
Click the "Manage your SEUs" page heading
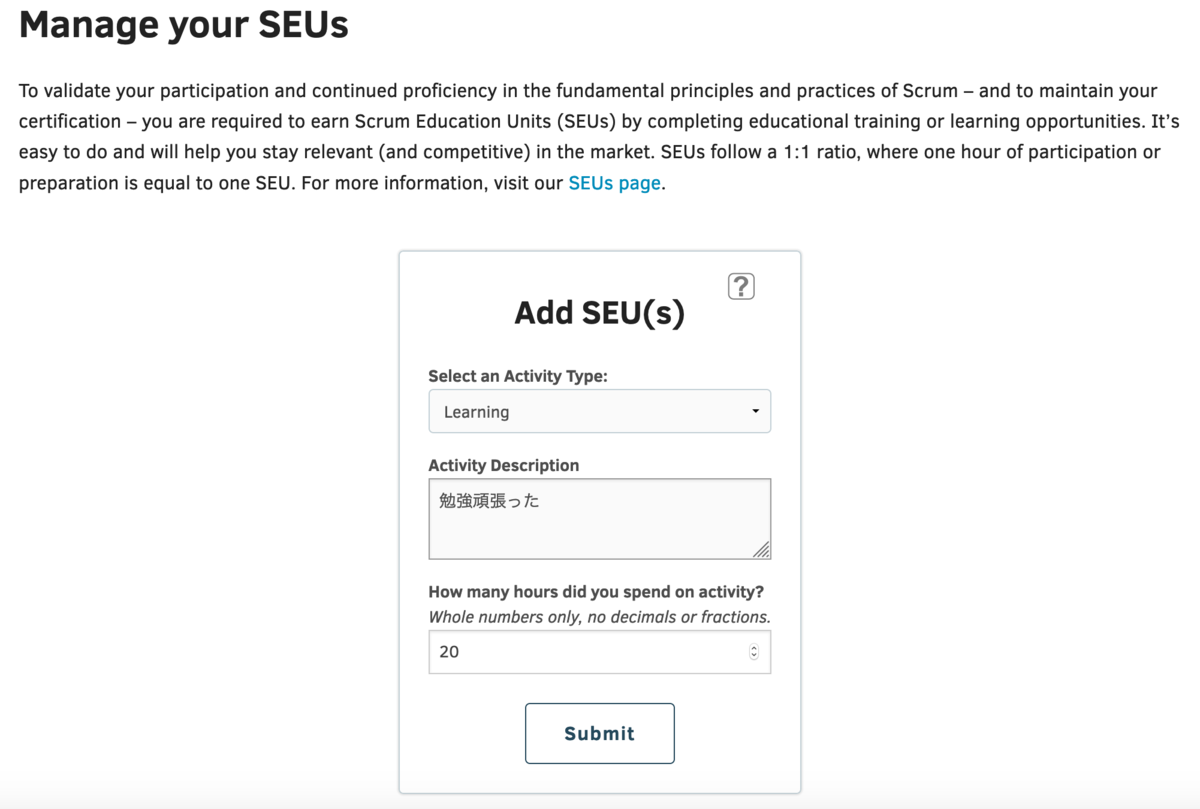pyautogui.click(x=184, y=23)
